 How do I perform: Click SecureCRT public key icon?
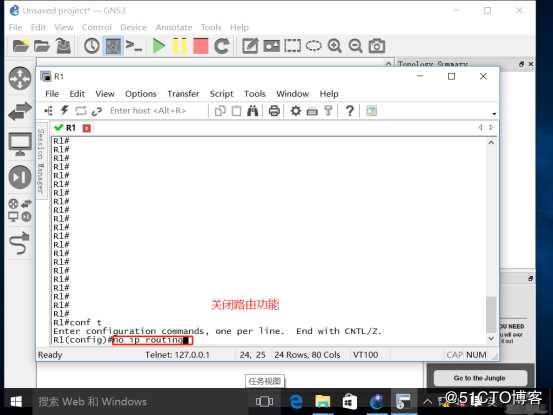[328, 111]
